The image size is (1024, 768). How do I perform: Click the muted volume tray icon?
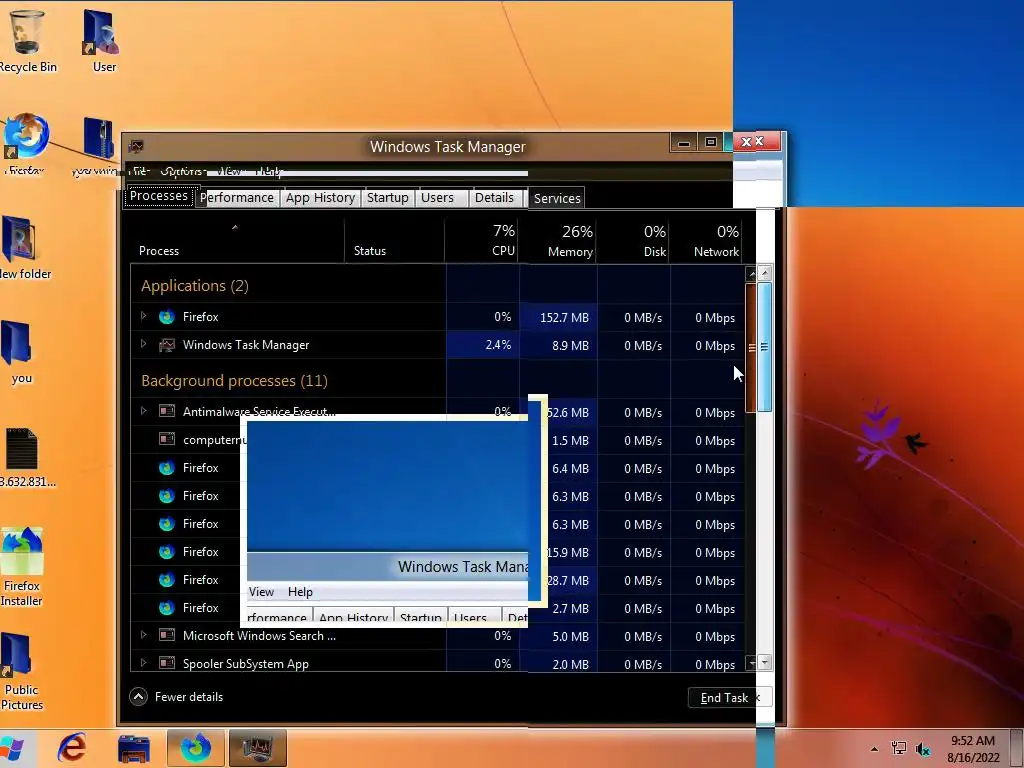(x=923, y=749)
